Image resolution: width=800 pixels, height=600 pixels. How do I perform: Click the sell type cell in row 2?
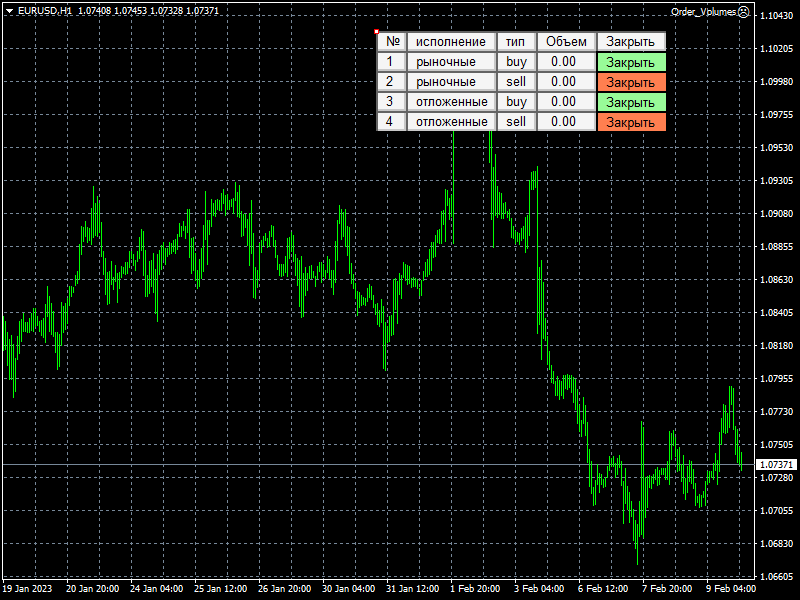point(516,82)
